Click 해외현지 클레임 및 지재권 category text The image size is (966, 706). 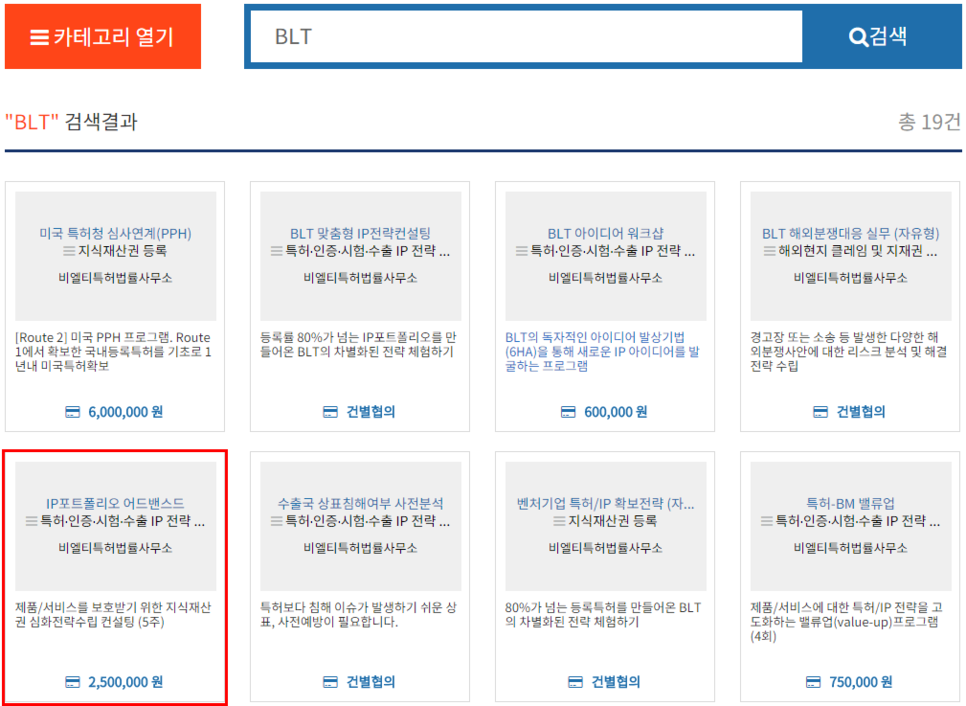[x=858, y=251]
